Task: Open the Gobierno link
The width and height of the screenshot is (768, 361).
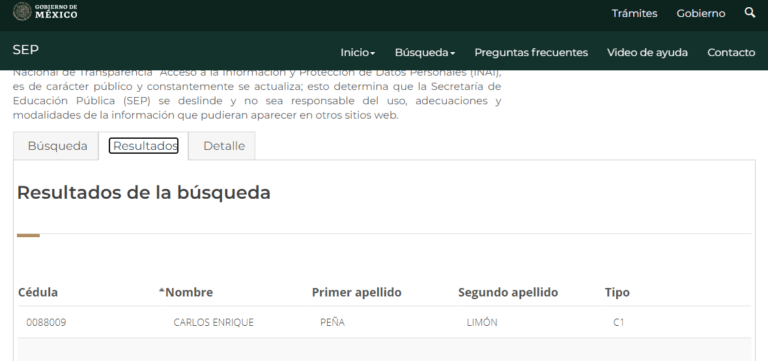Action: click(x=701, y=13)
